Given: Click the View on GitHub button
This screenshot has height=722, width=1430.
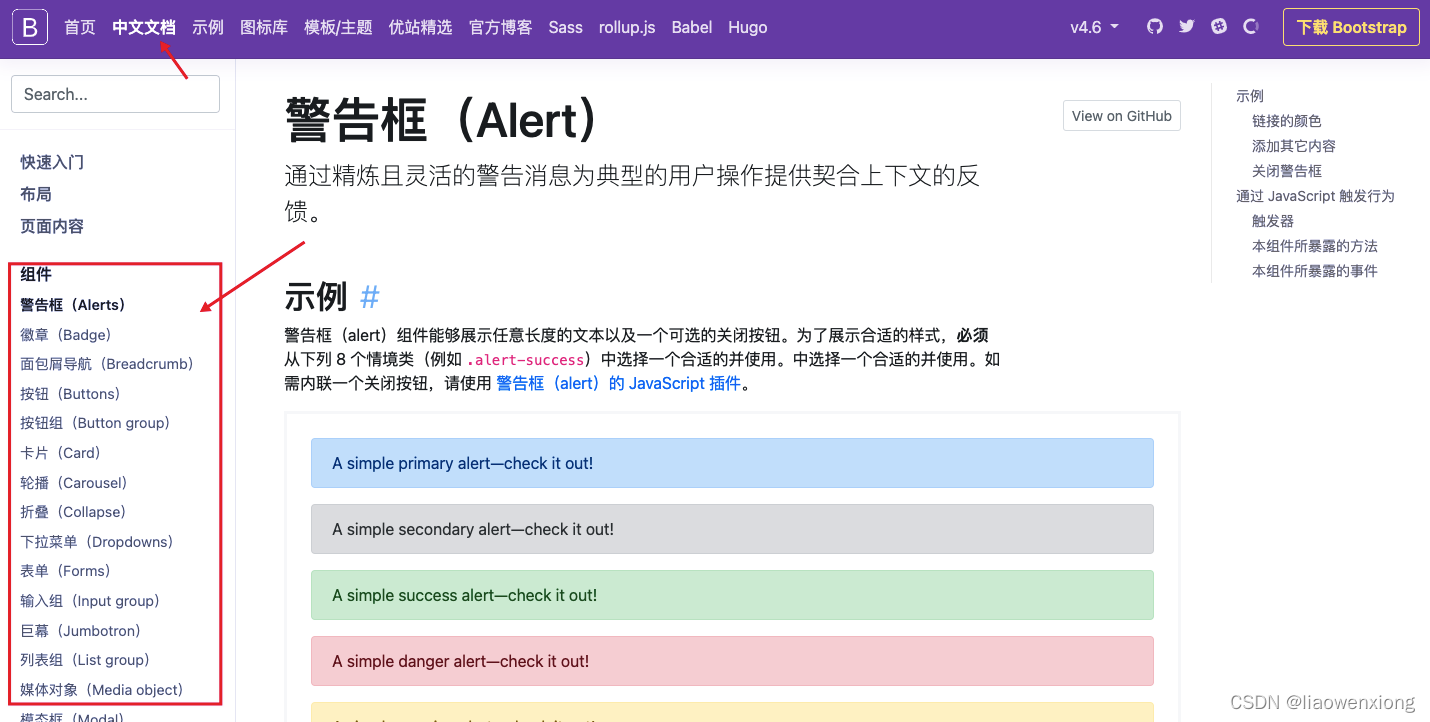Looking at the screenshot, I should (x=1121, y=115).
